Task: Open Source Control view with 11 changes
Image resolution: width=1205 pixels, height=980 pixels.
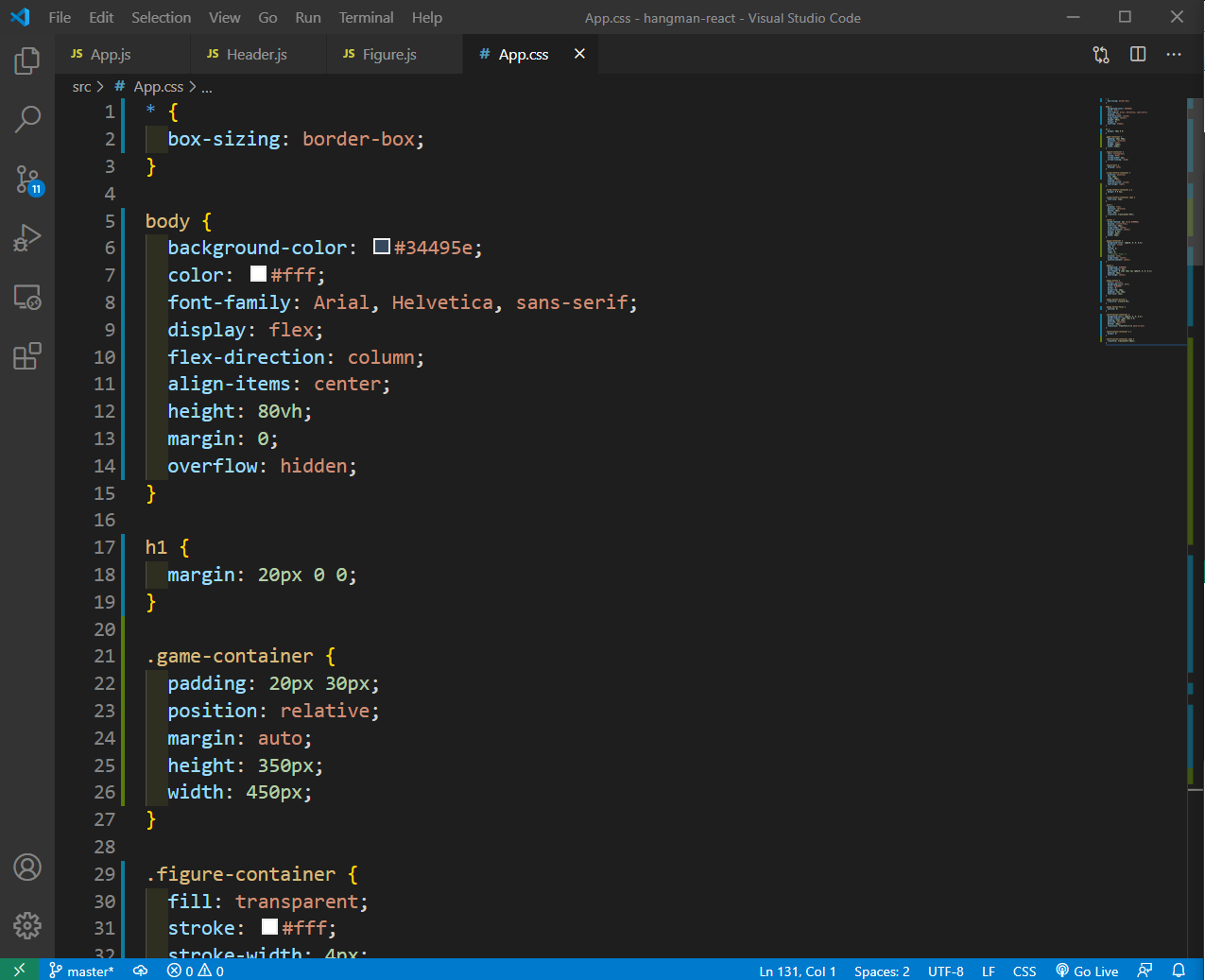Action: [x=27, y=179]
